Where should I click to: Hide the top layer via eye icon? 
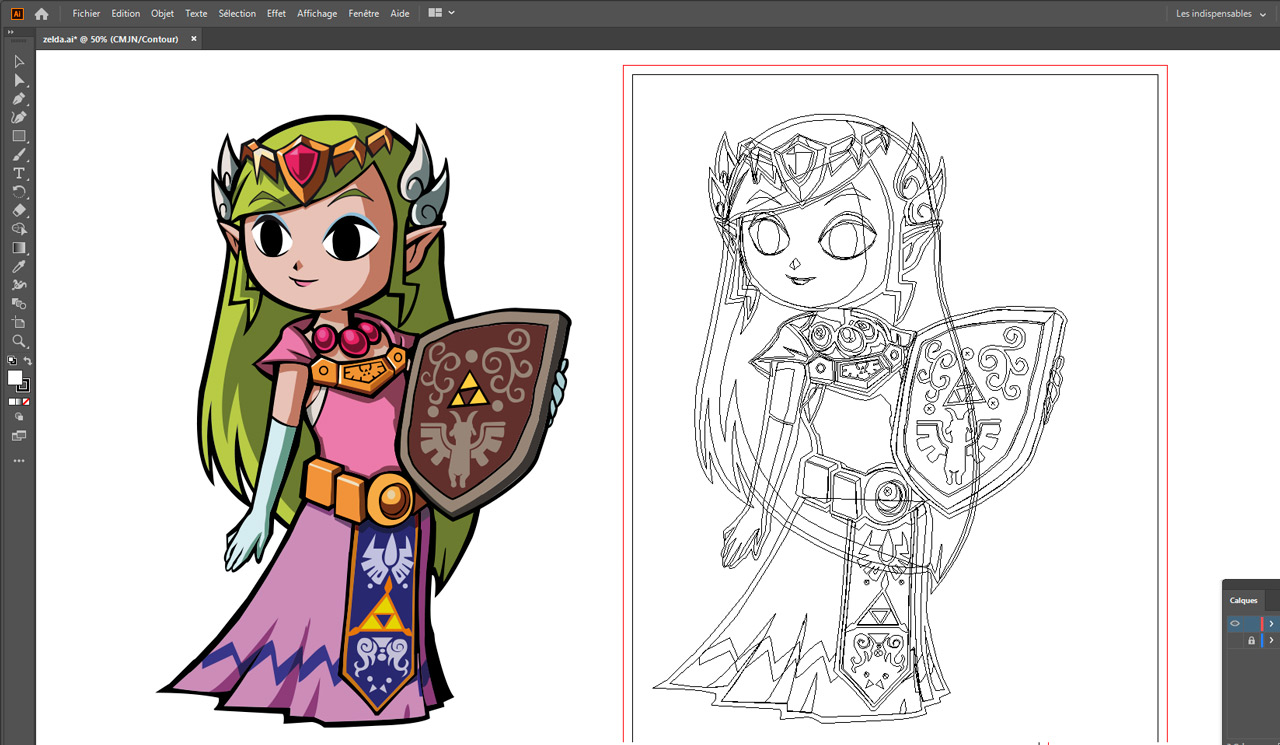point(1235,623)
